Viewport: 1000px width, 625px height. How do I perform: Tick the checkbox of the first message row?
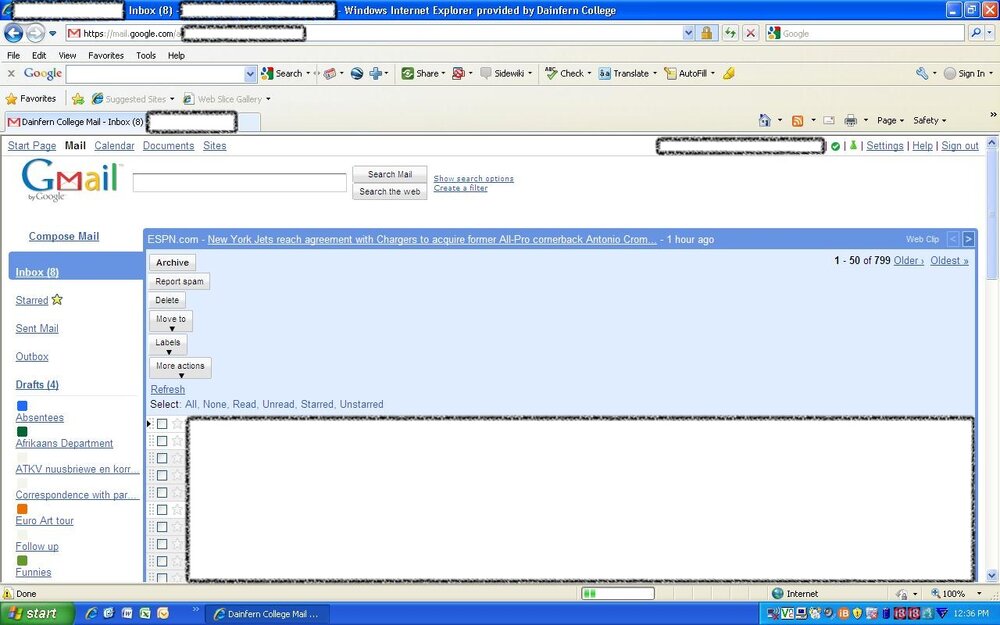pos(162,424)
